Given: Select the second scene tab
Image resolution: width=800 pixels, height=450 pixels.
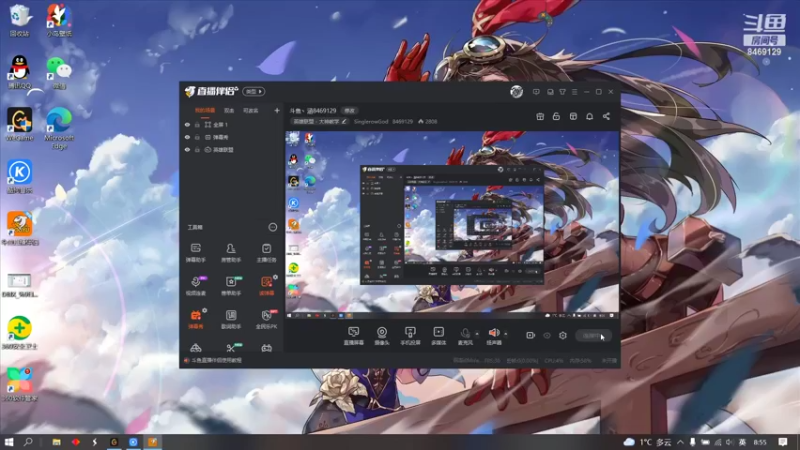Looking at the screenshot, I should click(229, 111).
